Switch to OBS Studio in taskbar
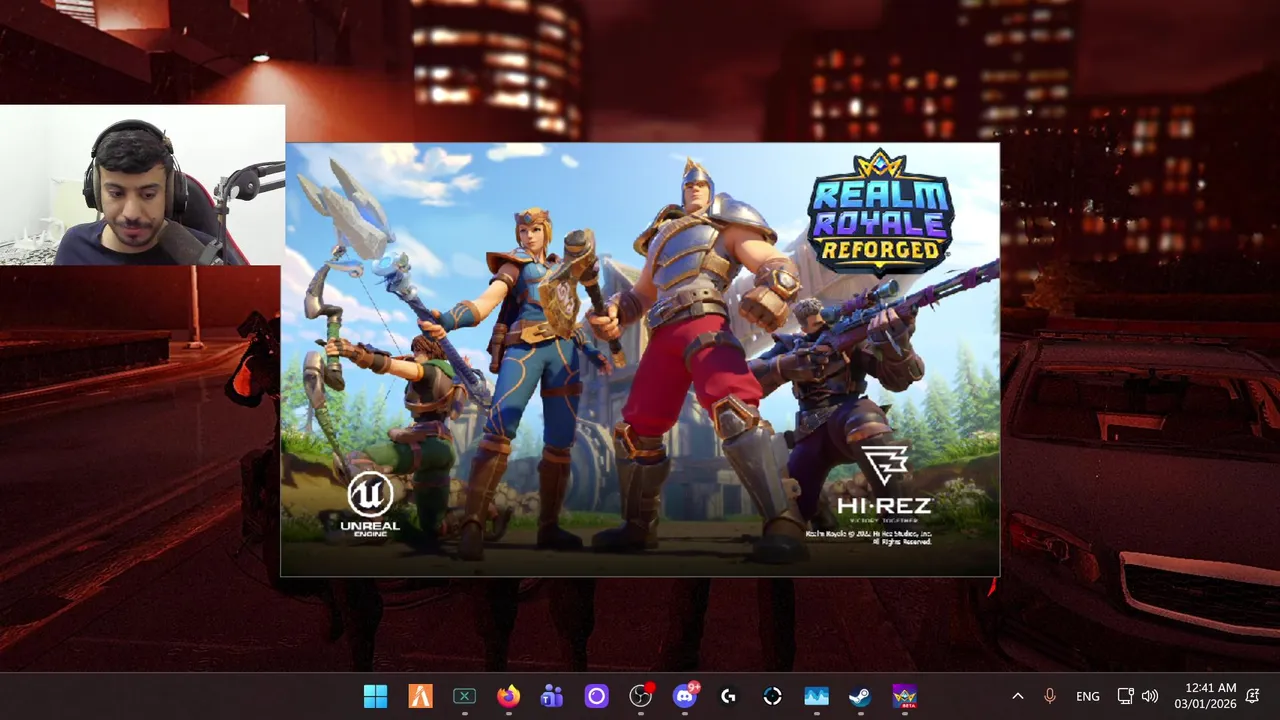 coord(641,696)
